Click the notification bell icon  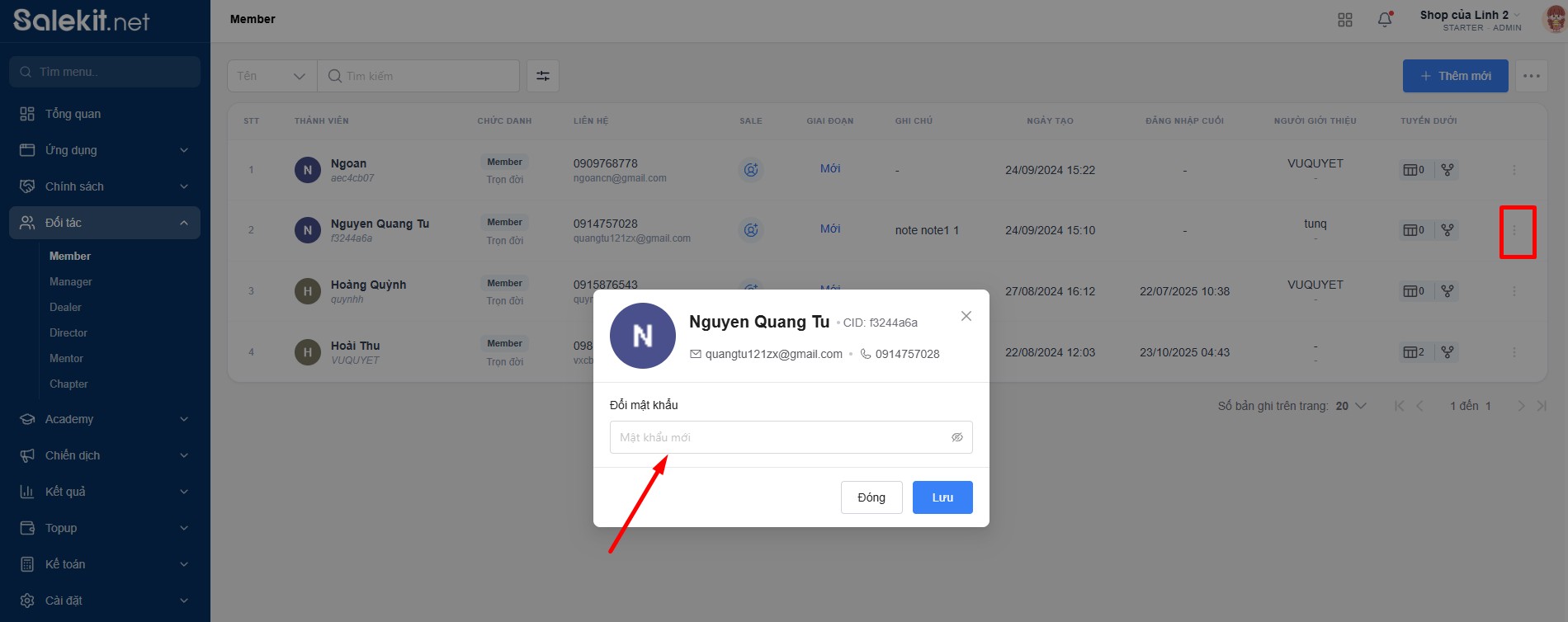pyautogui.click(x=1385, y=20)
